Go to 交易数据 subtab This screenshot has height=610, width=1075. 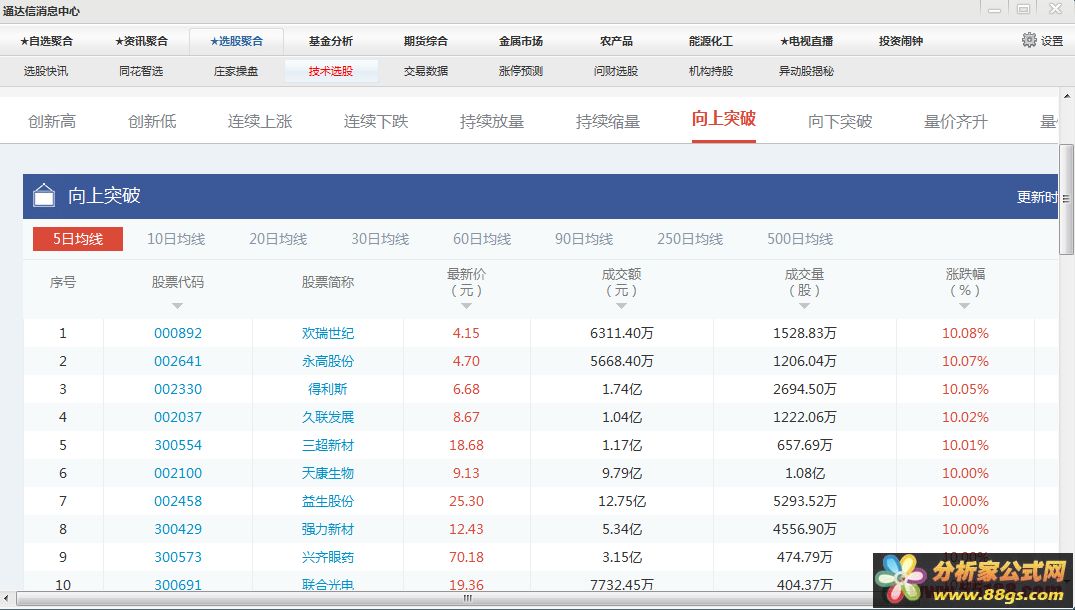426,71
